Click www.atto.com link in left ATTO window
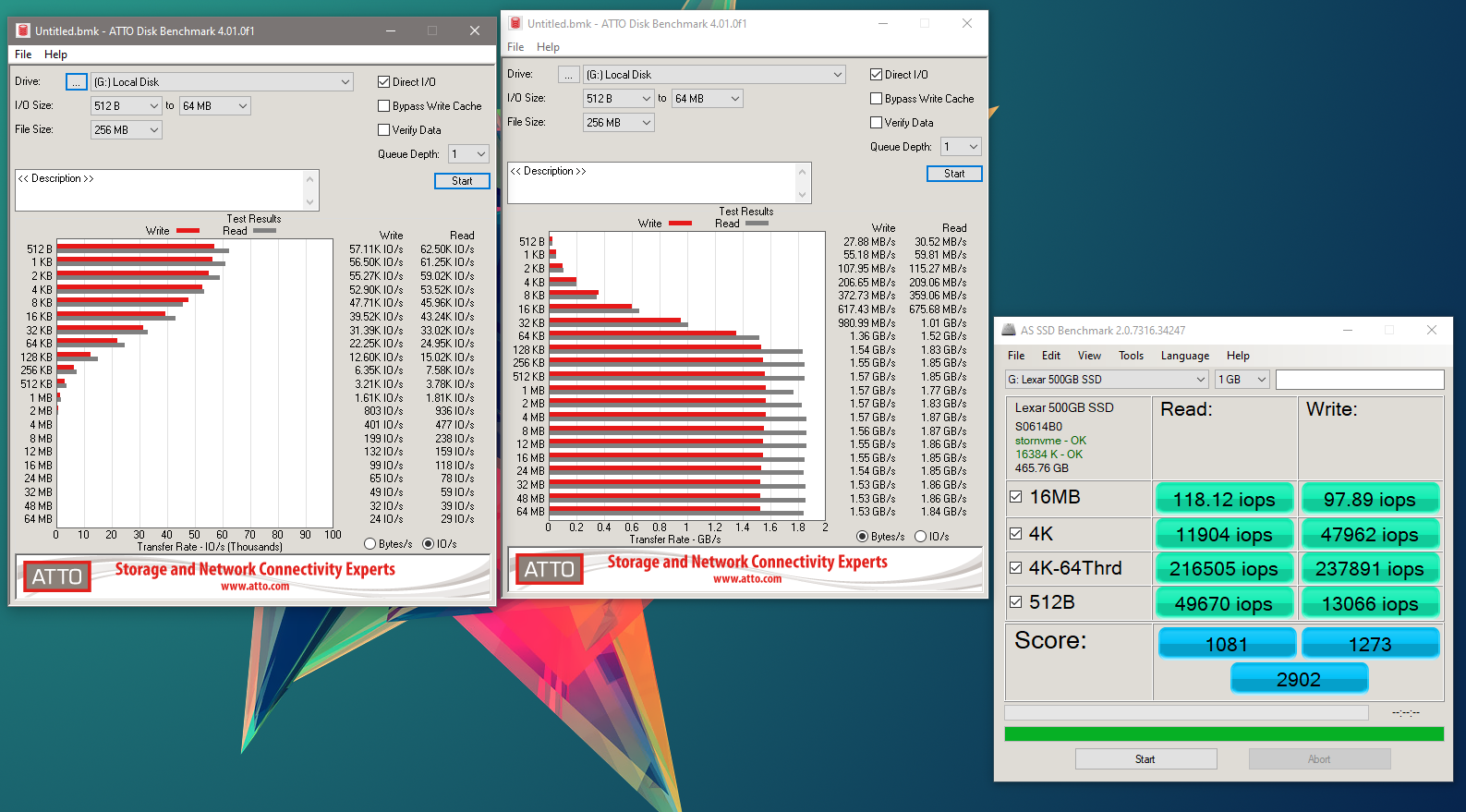Screen dimensions: 1466x812 [255, 587]
